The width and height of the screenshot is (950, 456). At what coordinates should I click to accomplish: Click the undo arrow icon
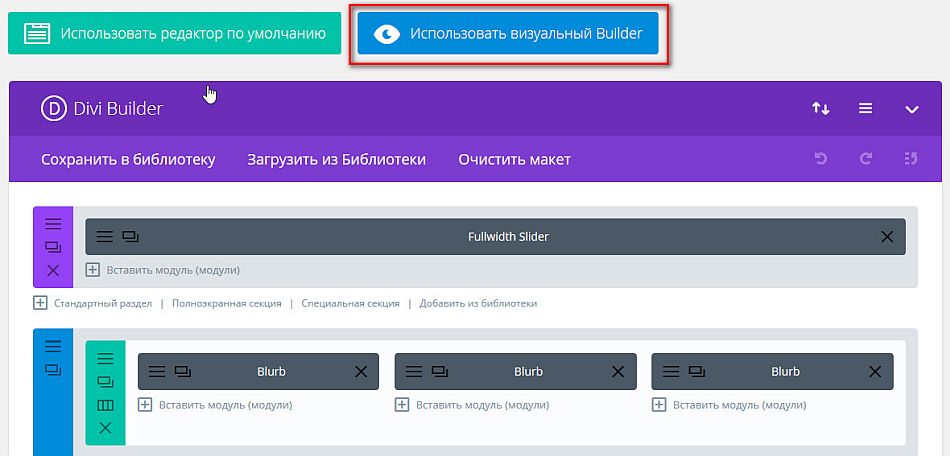coord(821,159)
